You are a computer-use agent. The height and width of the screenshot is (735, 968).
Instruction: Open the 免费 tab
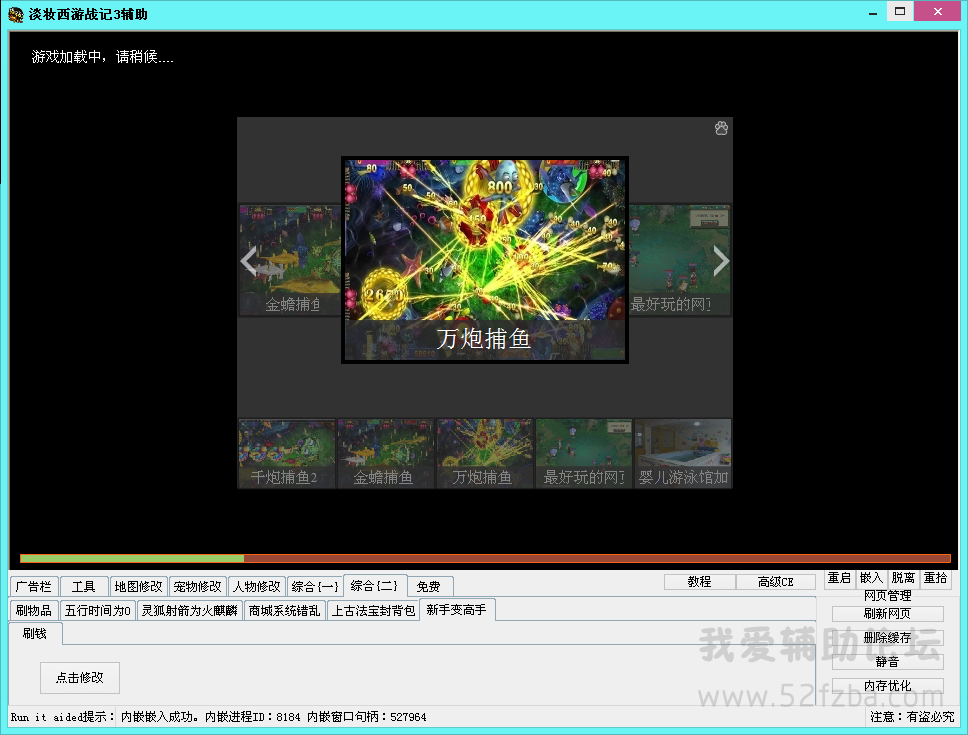click(x=429, y=586)
